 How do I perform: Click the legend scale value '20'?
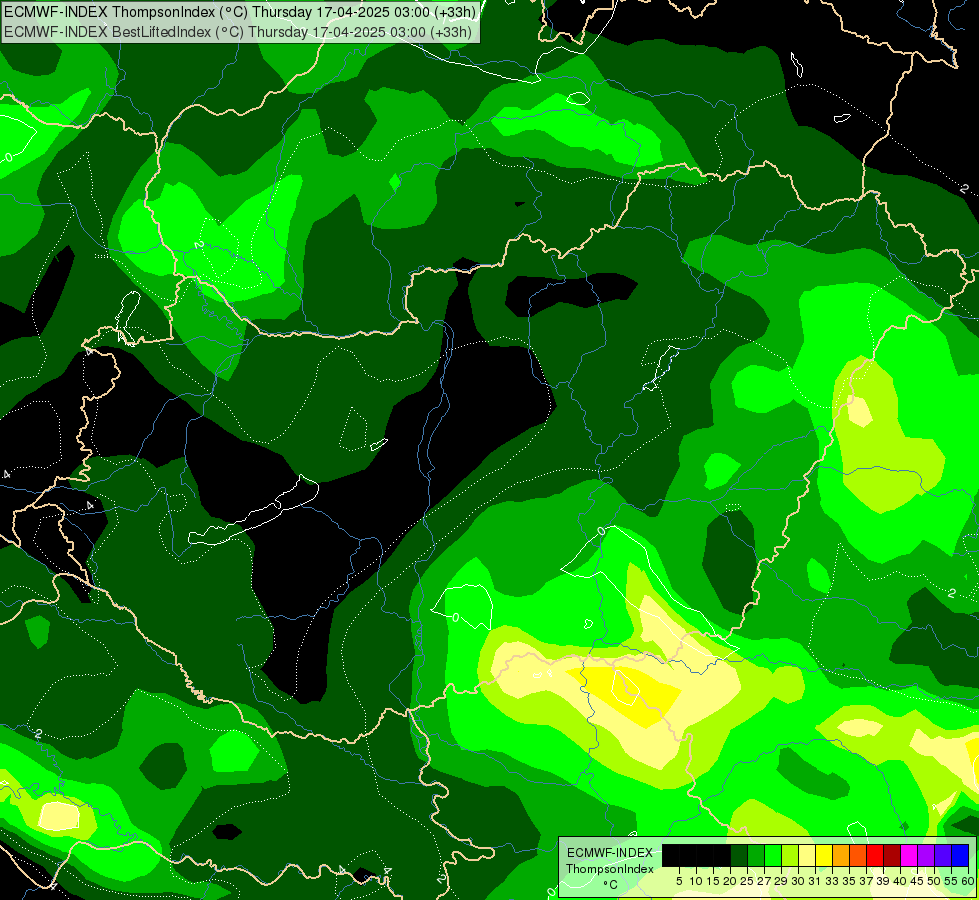point(730,881)
